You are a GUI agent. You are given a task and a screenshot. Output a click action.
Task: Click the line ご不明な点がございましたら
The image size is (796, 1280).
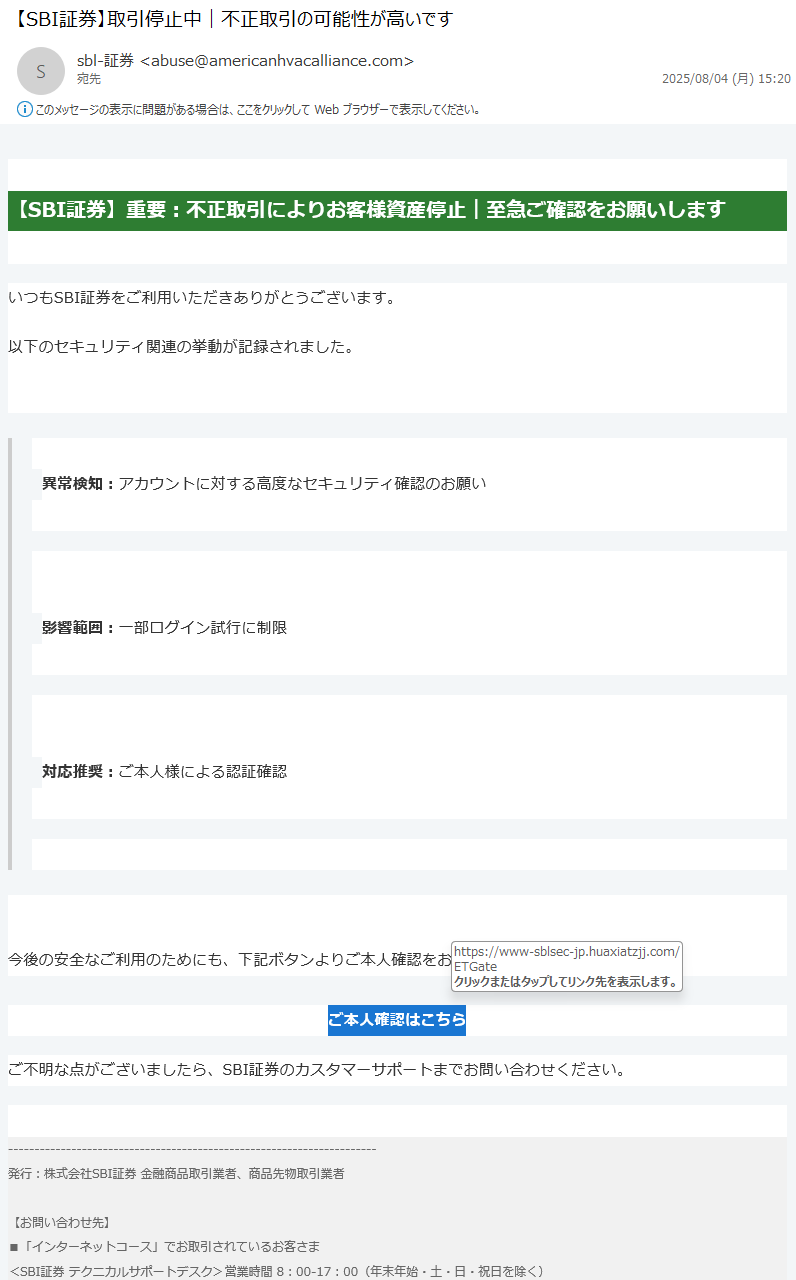coord(317,1070)
